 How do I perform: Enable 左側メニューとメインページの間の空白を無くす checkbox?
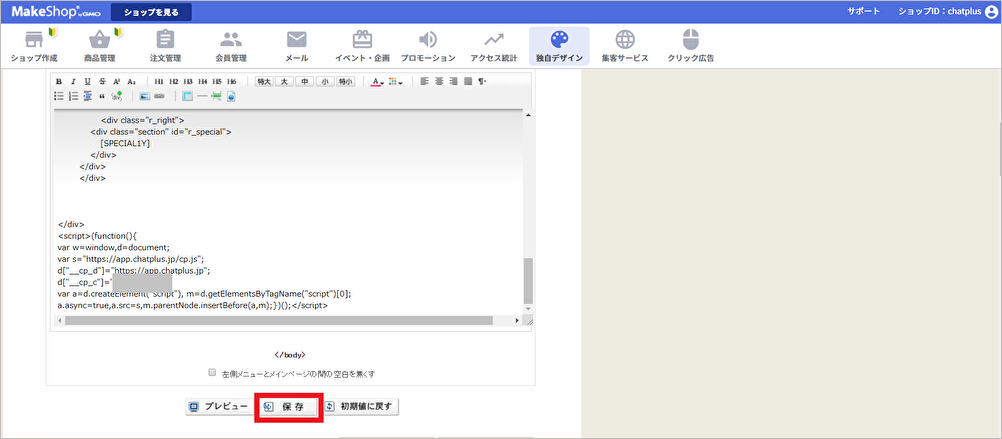[x=212, y=373]
